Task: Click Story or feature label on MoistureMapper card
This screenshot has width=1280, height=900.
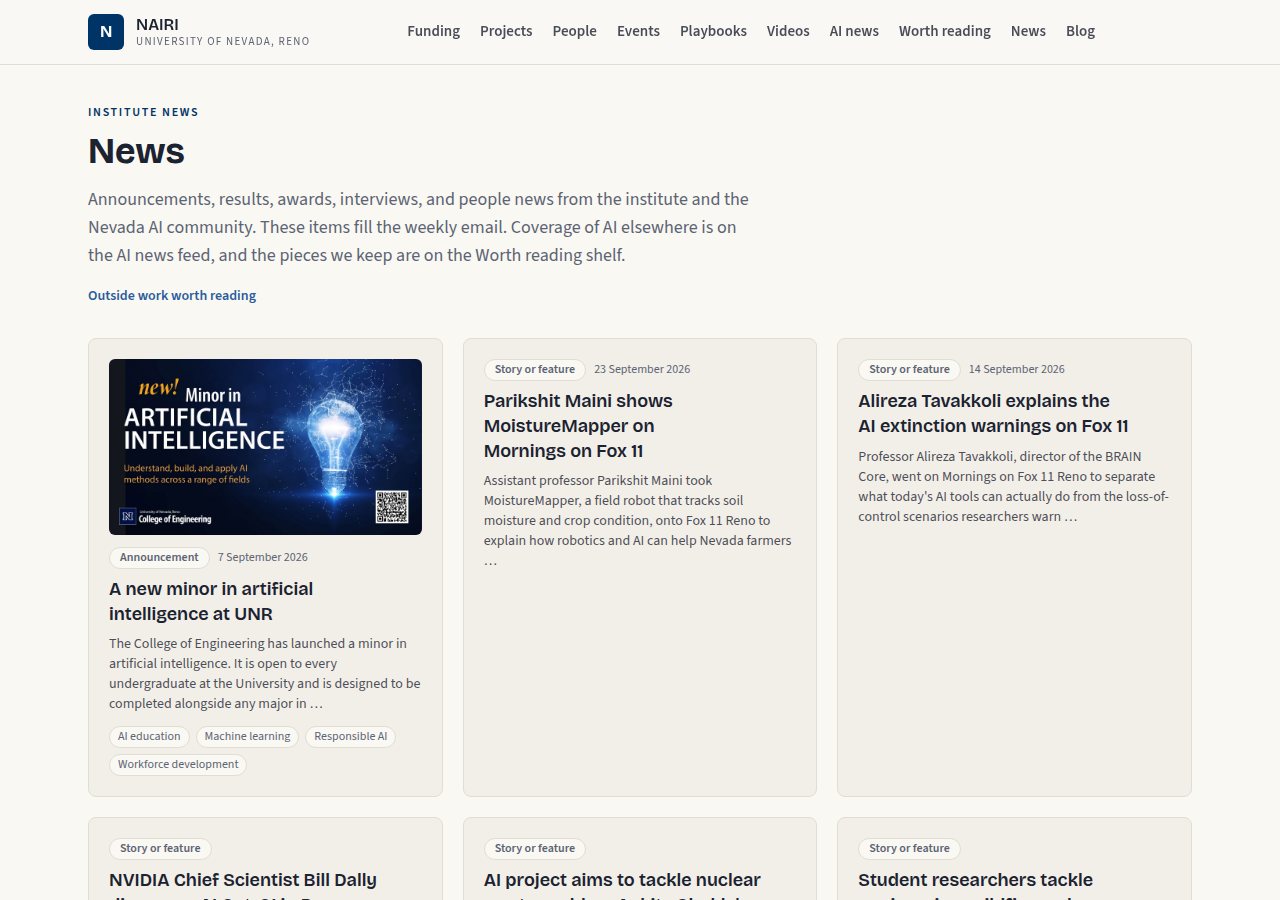Action: point(534,369)
